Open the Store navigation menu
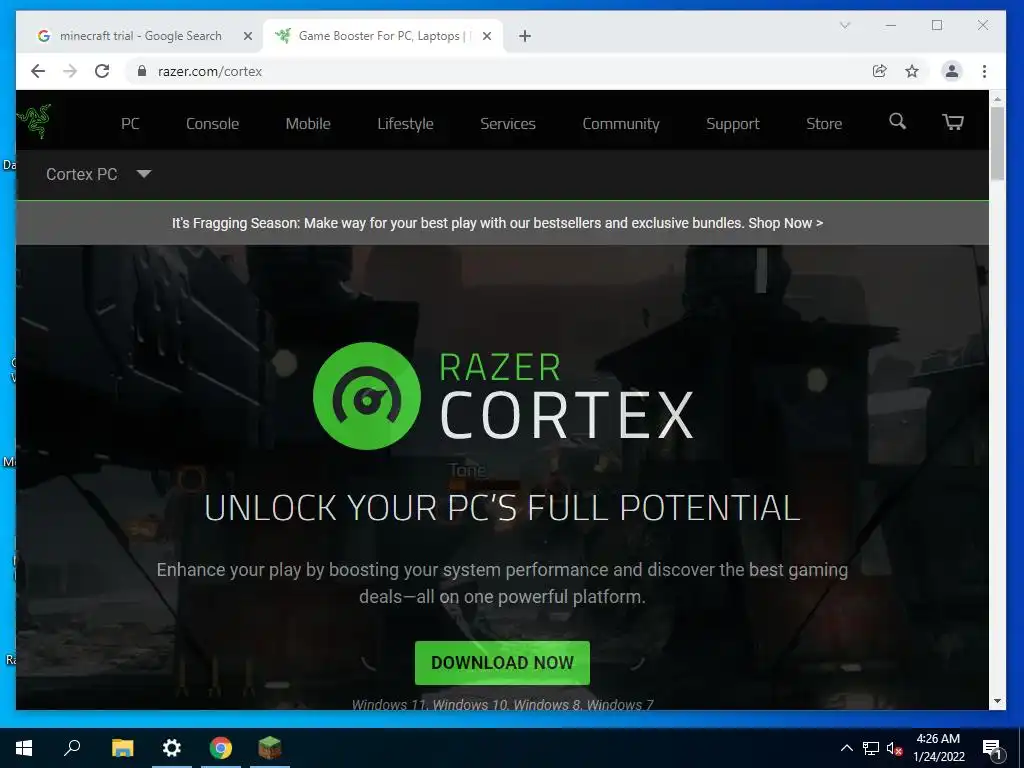1024x768 pixels. pyautogui.click(x=824, y=123)
